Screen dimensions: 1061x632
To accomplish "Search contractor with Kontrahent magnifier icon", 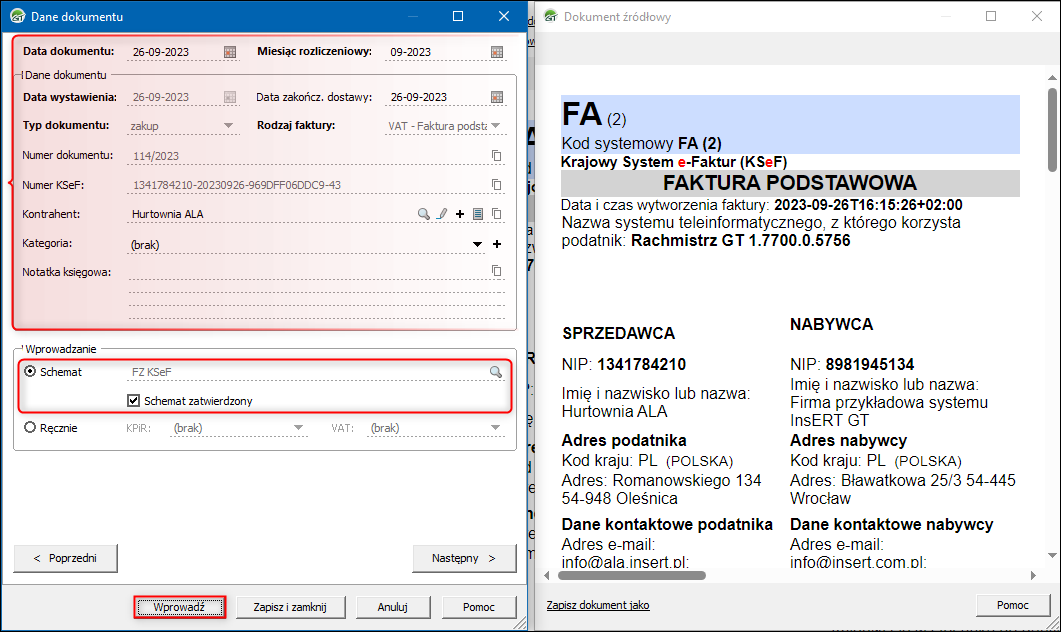I will click(x=424, y=214).
